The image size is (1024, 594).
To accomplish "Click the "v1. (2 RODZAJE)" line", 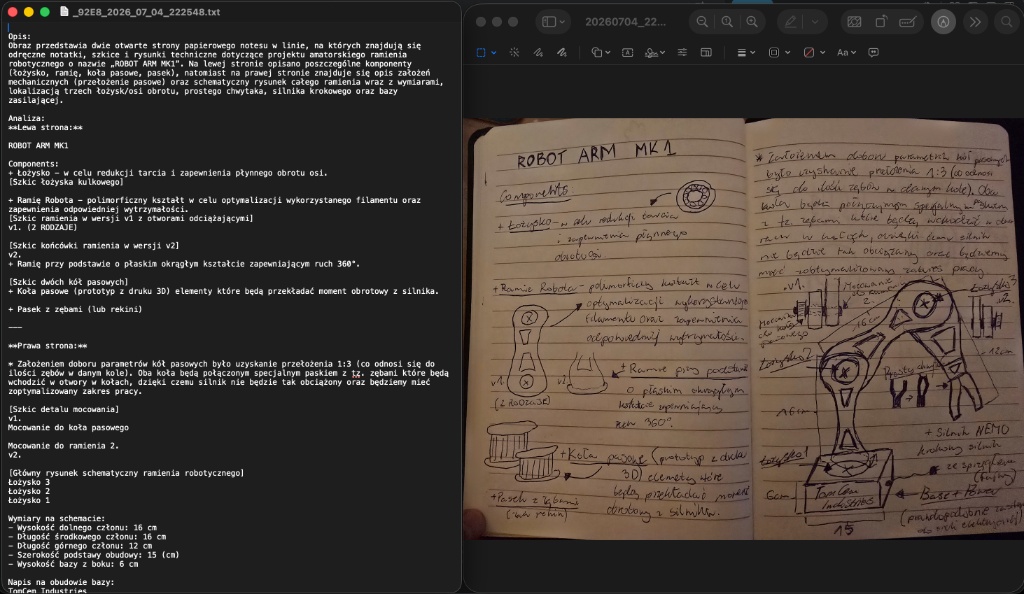I will [x=42, y=228].
